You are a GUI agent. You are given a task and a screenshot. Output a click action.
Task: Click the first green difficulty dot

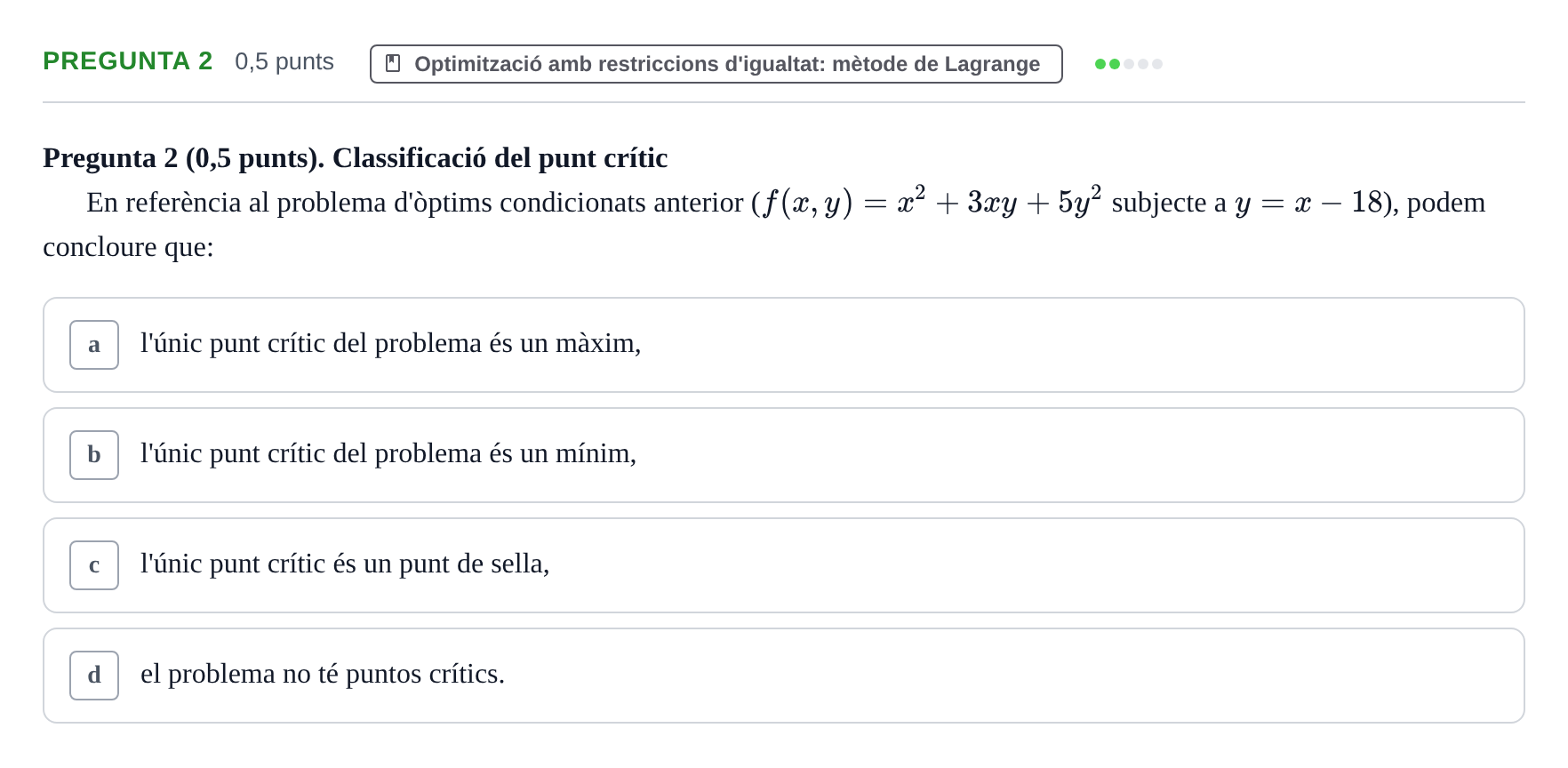1100,64
